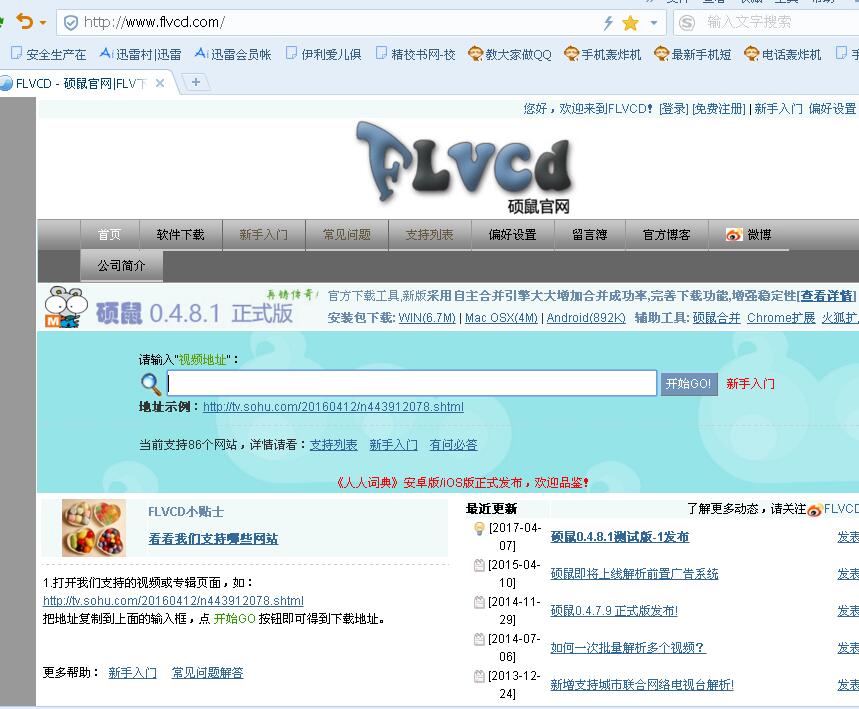
Task: Click the 常见问题解答 link
Action: coord(208,673)
